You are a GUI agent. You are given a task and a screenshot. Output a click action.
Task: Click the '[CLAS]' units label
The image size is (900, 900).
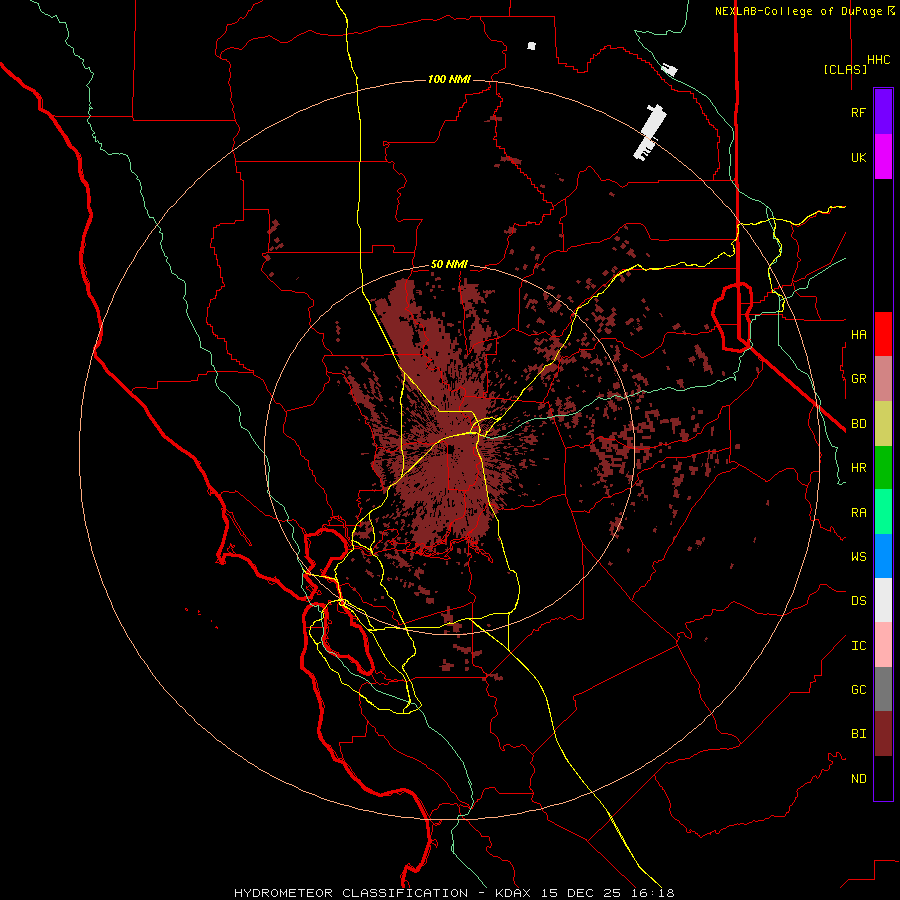pos(845,69)
